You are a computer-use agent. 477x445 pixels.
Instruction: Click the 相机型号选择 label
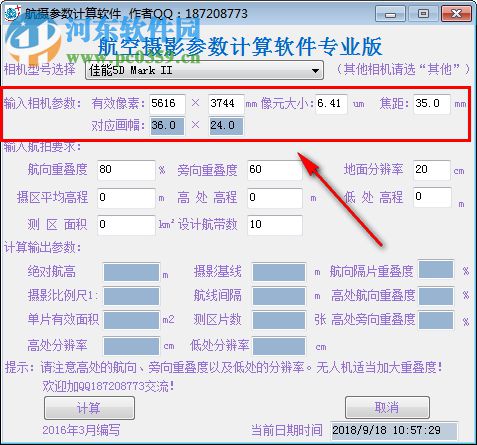pyautogui.click(x=40, y=69)
